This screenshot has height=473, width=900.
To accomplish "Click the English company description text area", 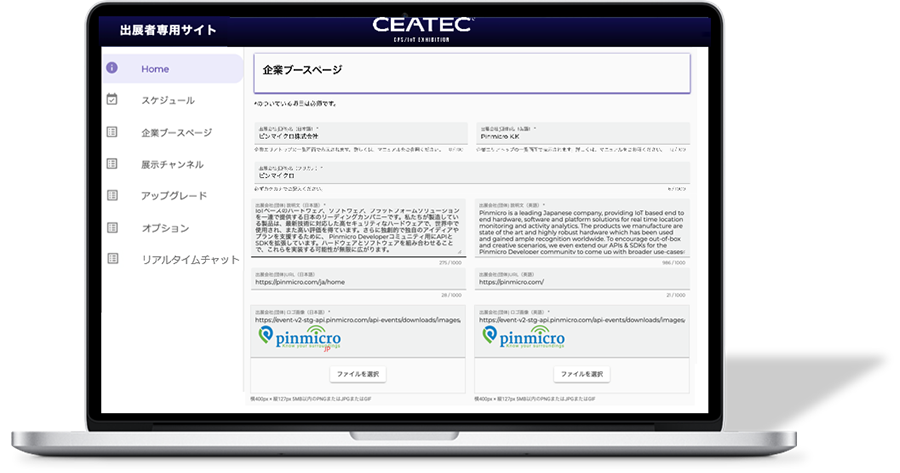I will [582, 228].
